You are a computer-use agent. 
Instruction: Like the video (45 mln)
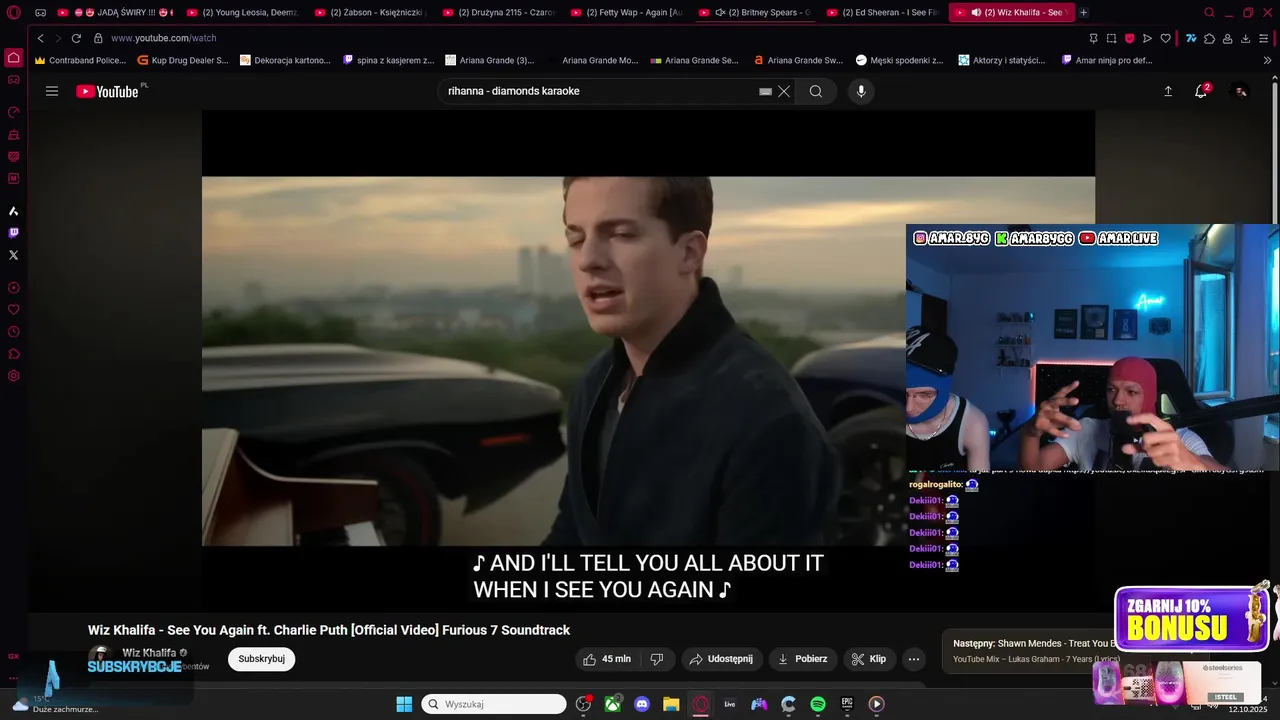pyautogui.click(x=608, y=659)
